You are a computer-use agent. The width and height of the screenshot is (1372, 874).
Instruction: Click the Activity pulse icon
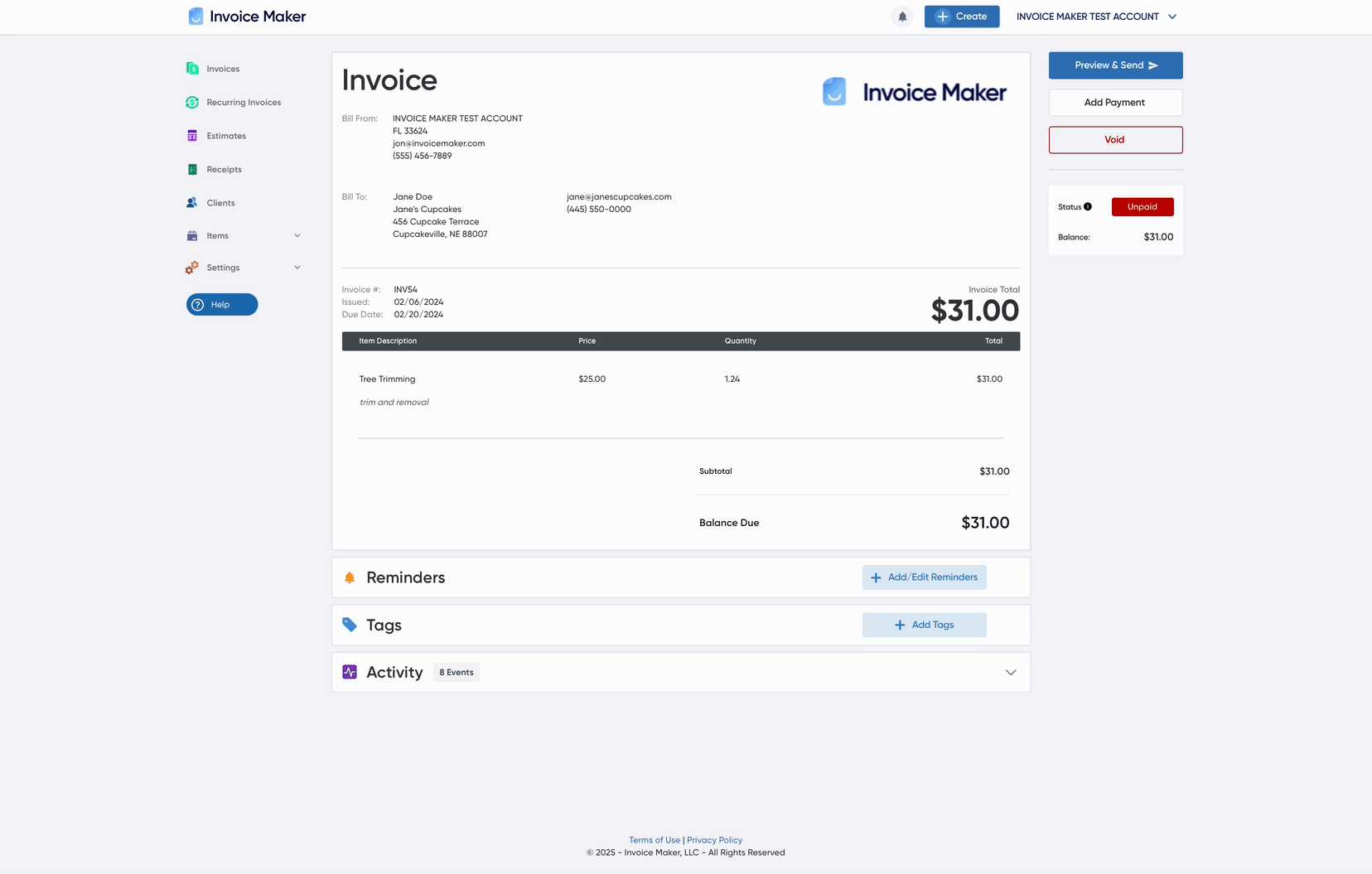350,673
